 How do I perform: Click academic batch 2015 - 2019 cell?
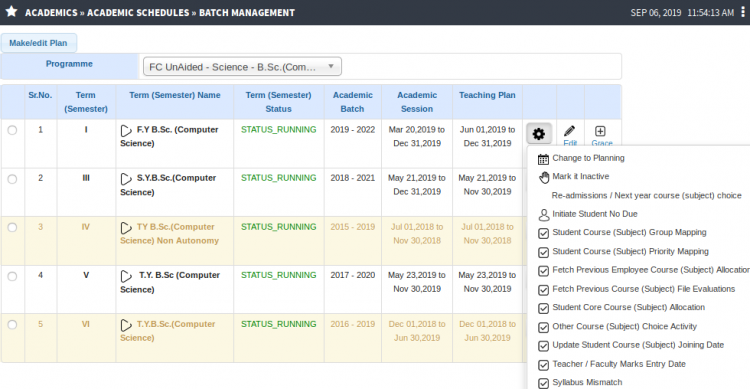353,227
